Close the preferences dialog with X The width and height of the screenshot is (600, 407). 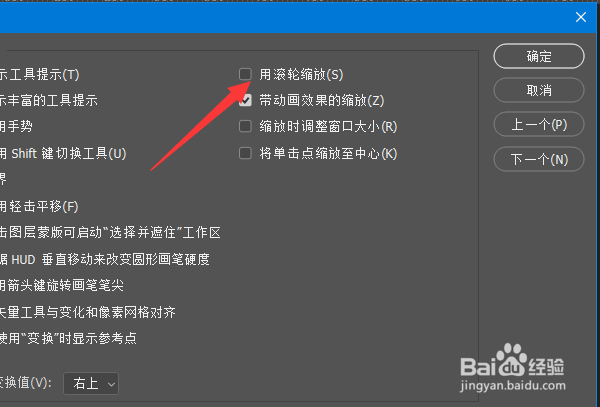(x=581, y=17)
